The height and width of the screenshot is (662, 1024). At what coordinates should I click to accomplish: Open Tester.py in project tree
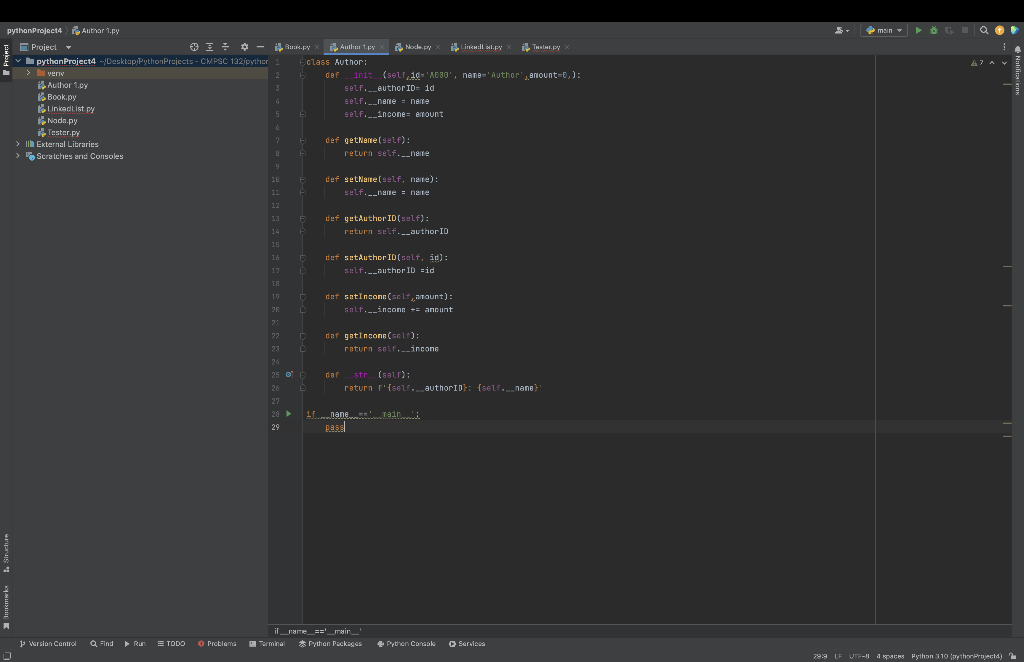pos(59,133)
